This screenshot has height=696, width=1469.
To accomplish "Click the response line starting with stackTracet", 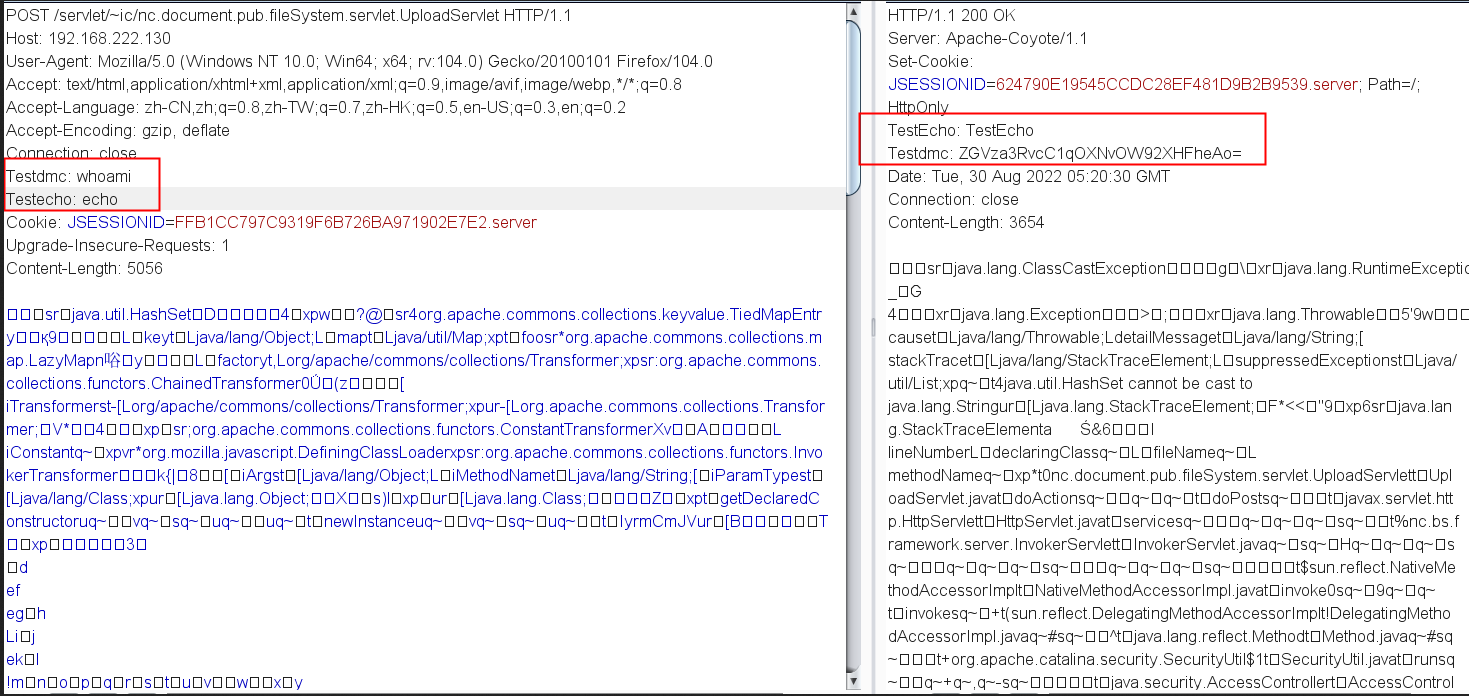I will 1172,360.
